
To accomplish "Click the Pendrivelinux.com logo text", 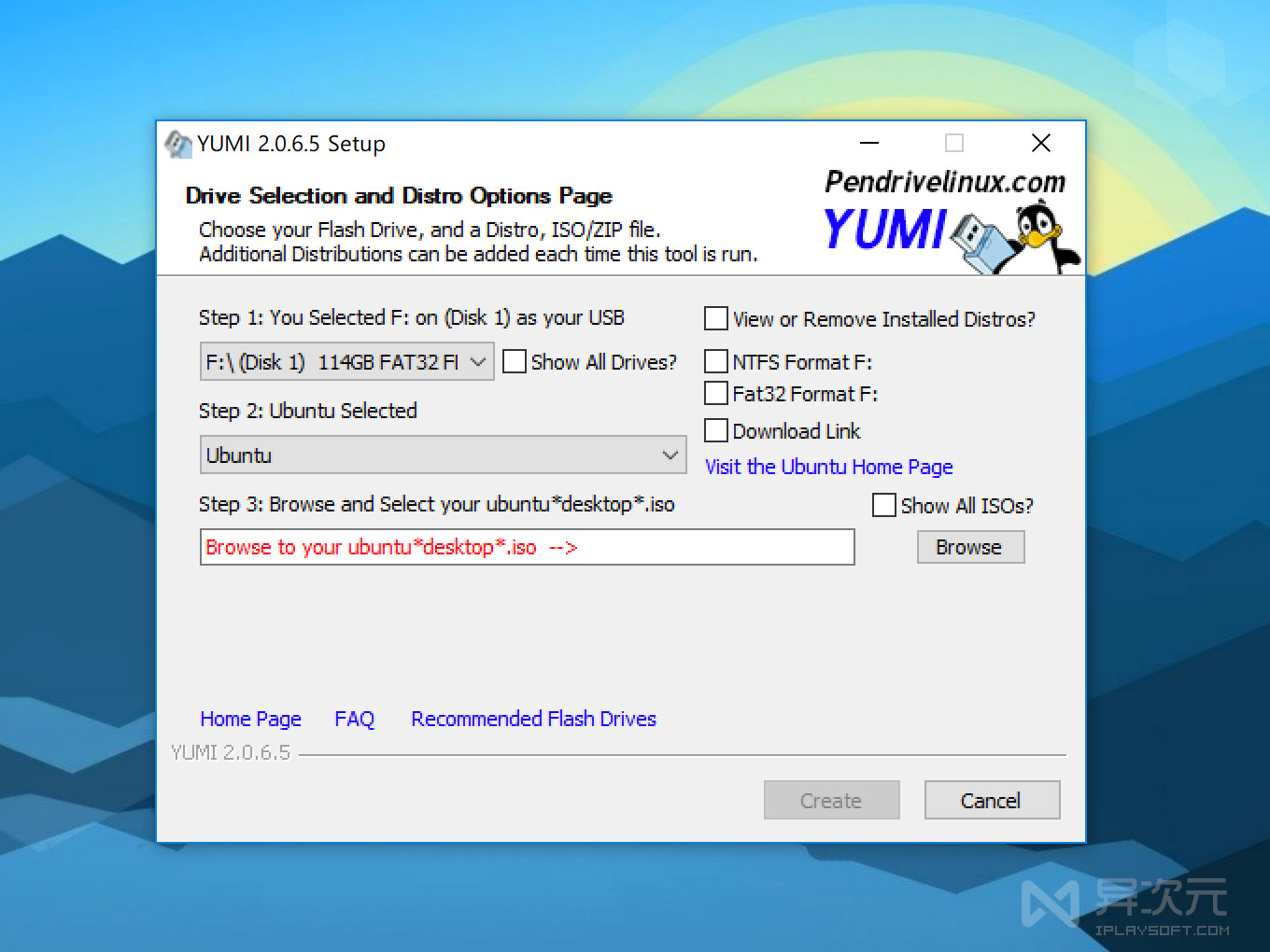I will [x=945, y=181].
